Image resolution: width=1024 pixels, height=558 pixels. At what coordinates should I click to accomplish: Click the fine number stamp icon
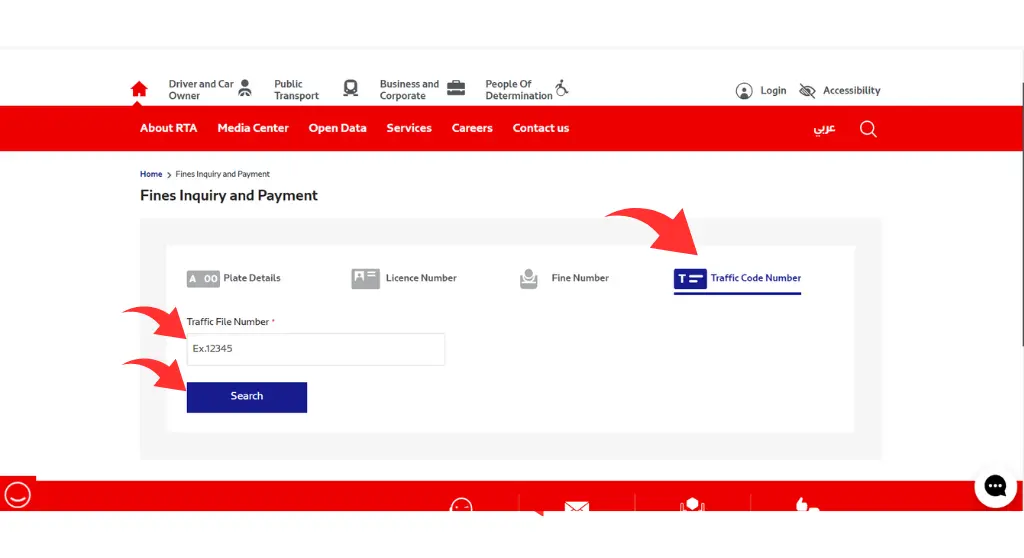point(528,279)
